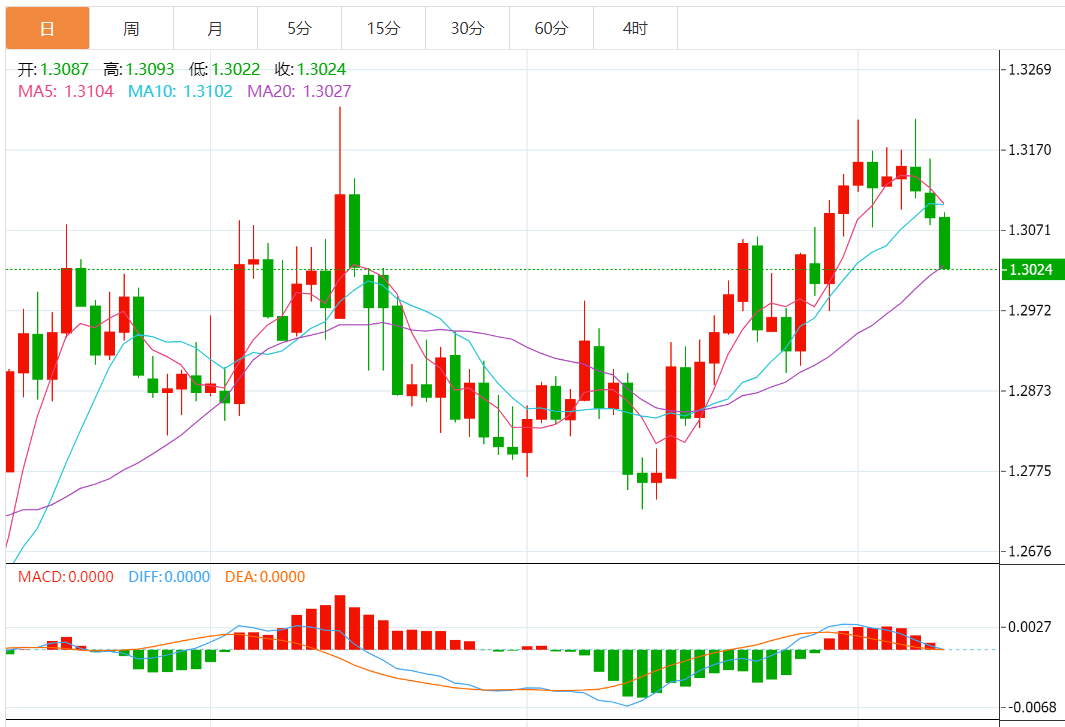
Task: Click the DIFF:0.0000 label
Action: point(169,577)
